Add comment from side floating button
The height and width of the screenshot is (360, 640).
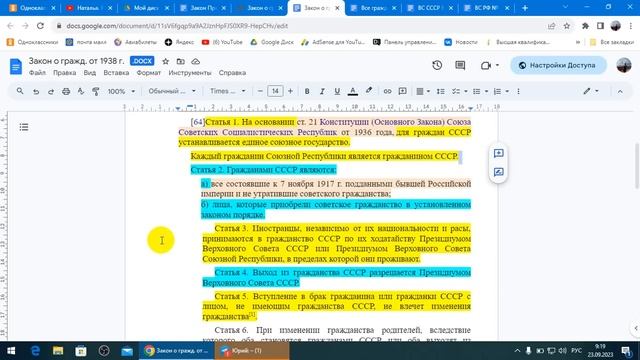pos(498,153)
